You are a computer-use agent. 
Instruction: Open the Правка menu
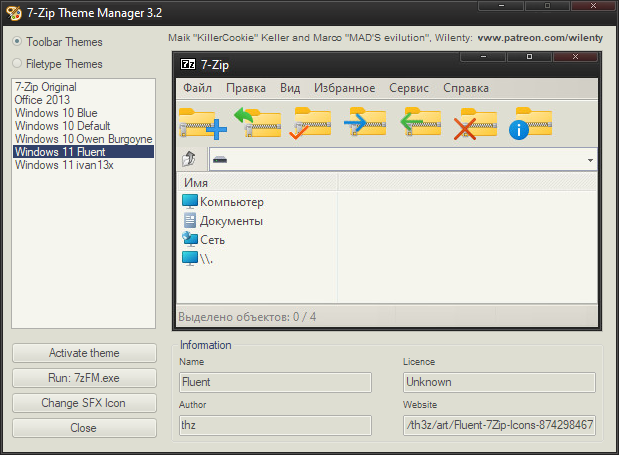coord(246,88)
